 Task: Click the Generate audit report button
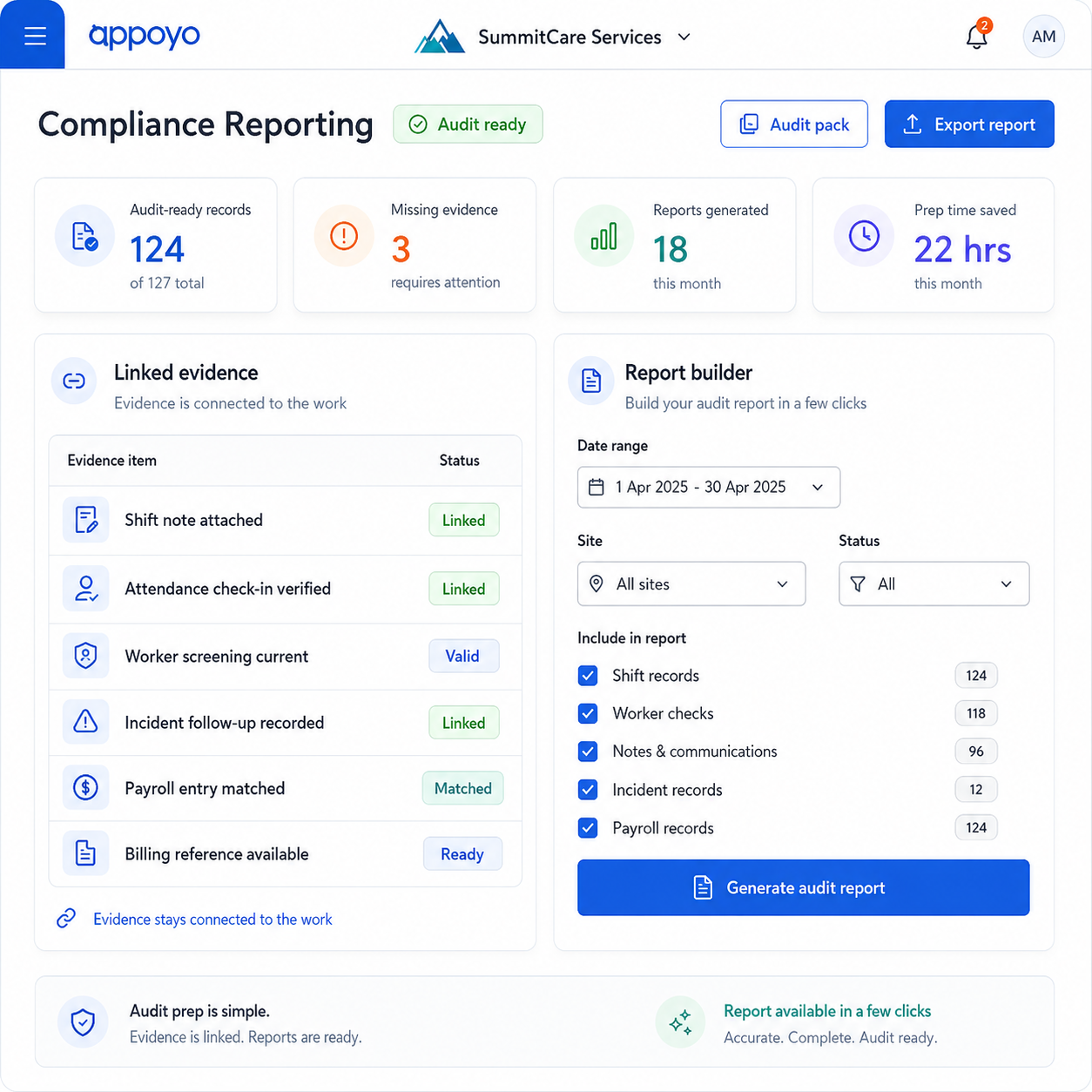(x=803, y=887)
